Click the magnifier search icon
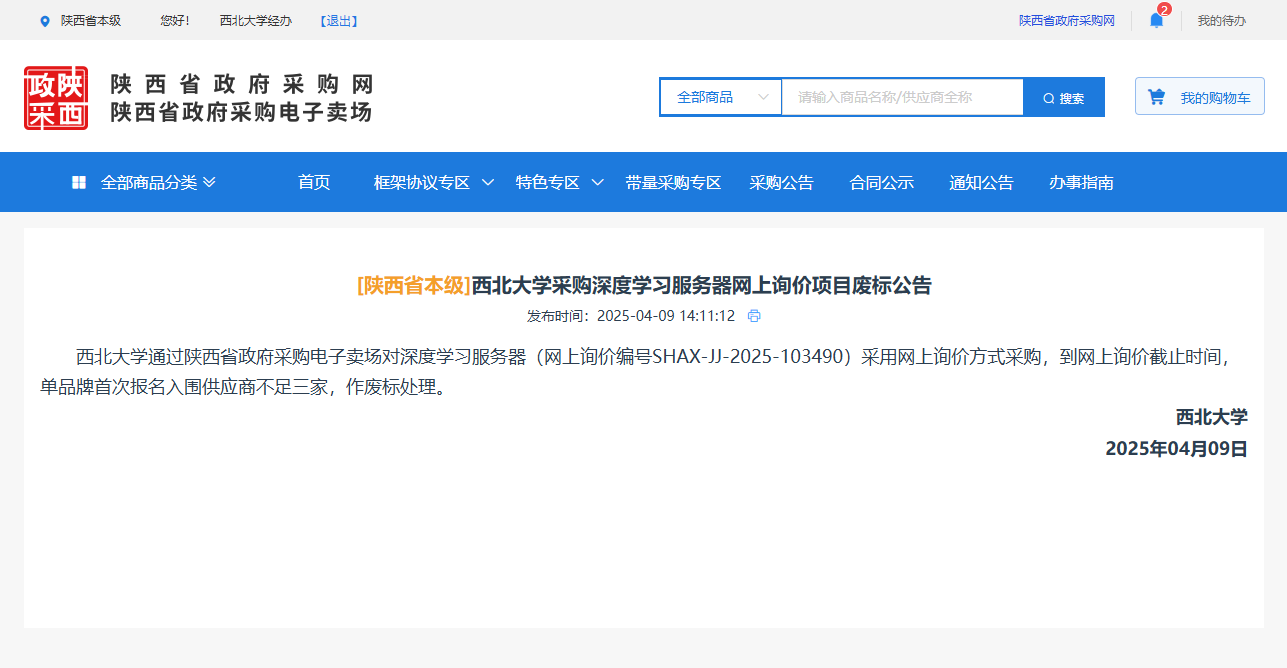 (1048, 98)
